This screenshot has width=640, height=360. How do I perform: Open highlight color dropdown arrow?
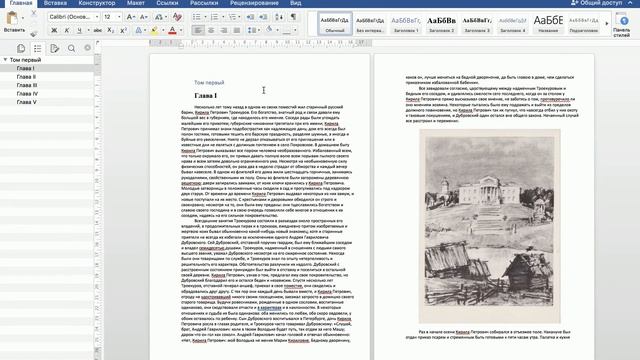tap(163, 30)
